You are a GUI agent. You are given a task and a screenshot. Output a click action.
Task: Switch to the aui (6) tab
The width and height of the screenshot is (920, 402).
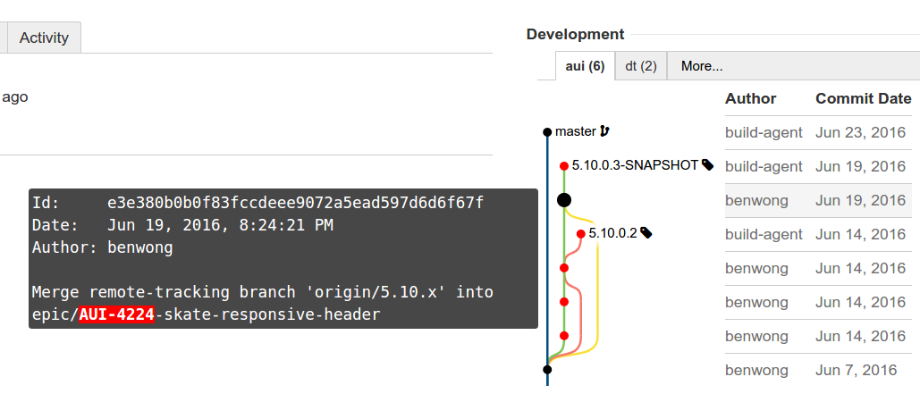(x=585, y=66)
